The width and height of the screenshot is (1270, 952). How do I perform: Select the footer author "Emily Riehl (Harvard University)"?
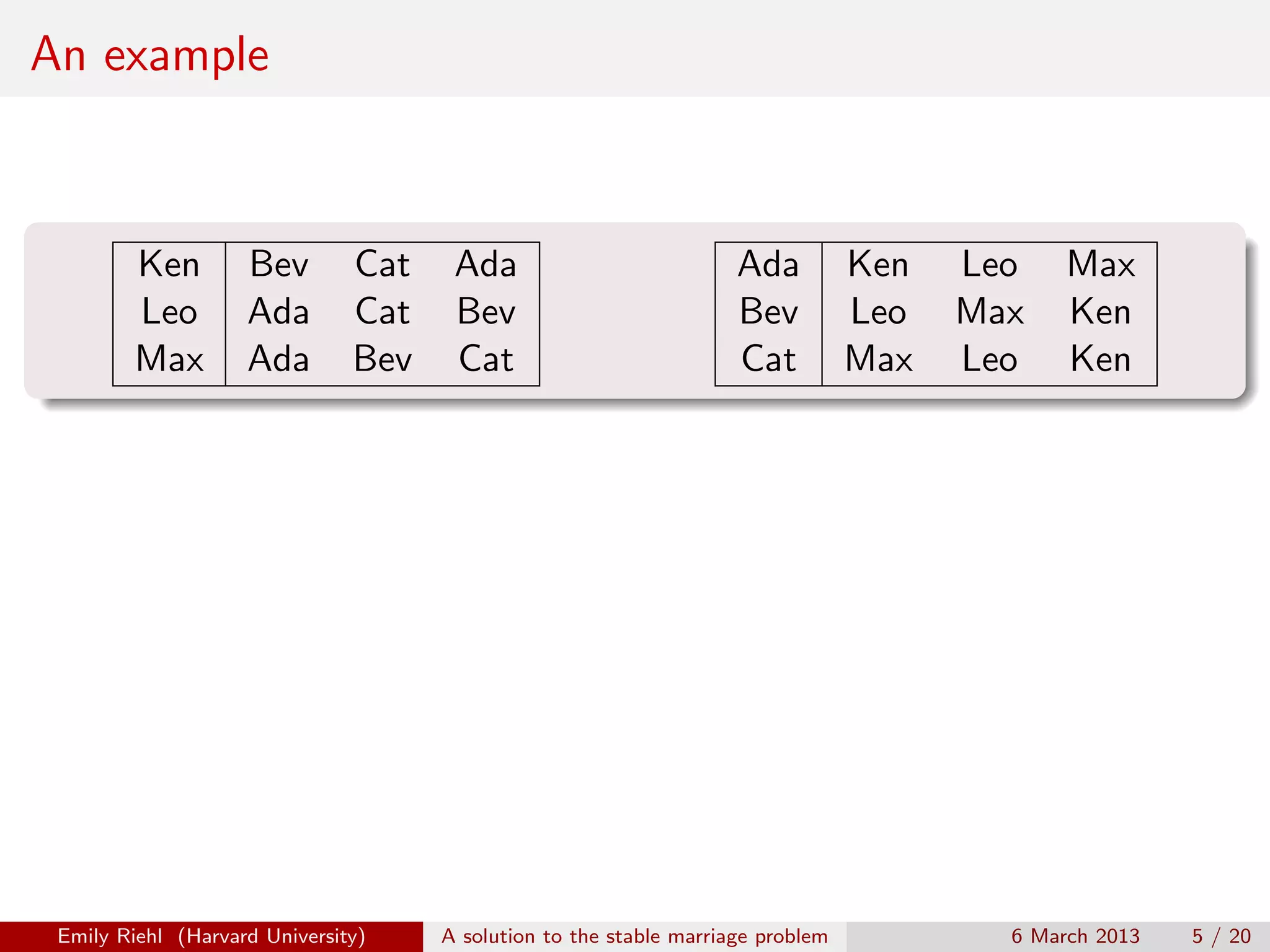(211, 936)
